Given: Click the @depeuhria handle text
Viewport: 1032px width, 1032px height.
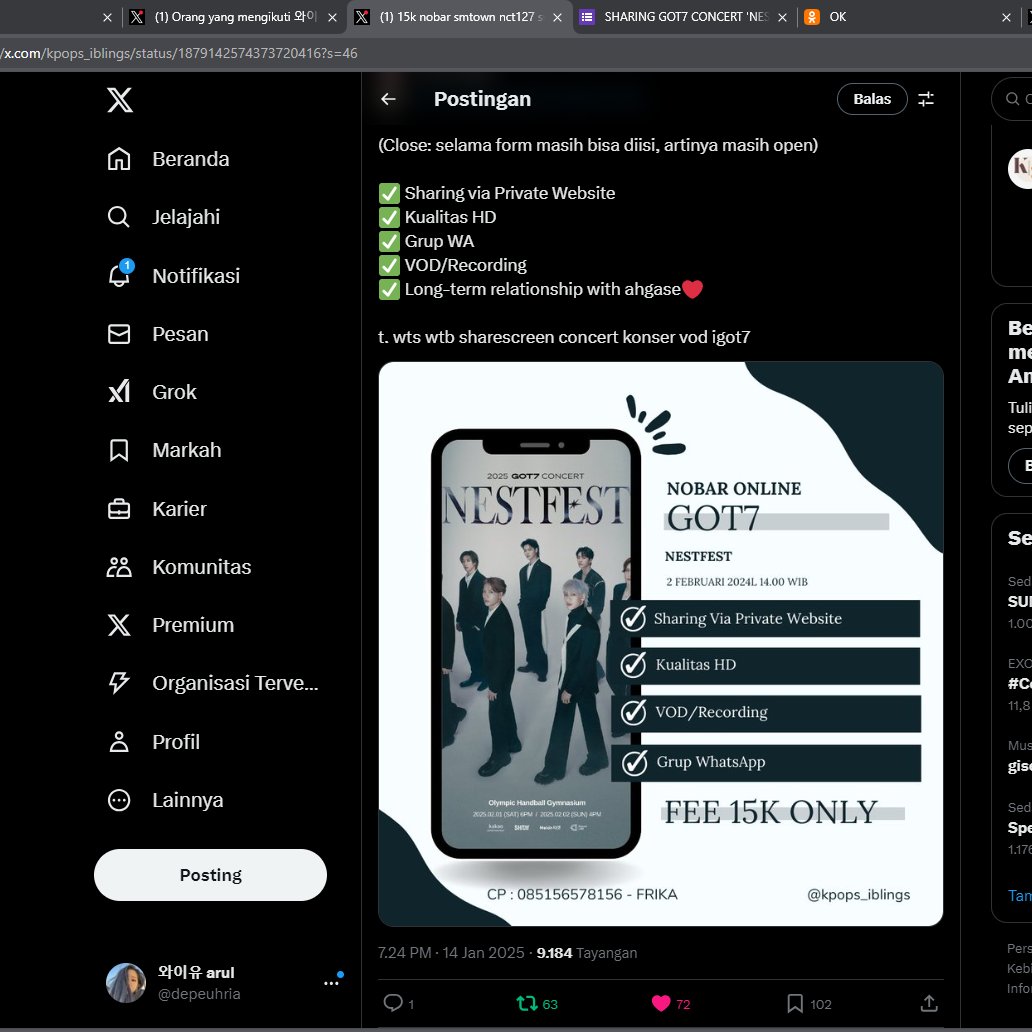Looking at the screenshot, I should tap(199, 994).
